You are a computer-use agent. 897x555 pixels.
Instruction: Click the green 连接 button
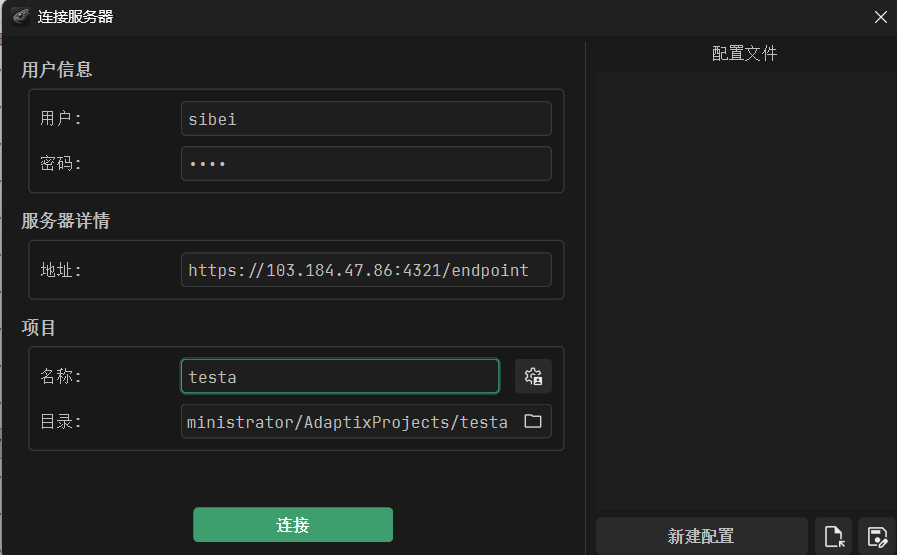coord(293,524)
